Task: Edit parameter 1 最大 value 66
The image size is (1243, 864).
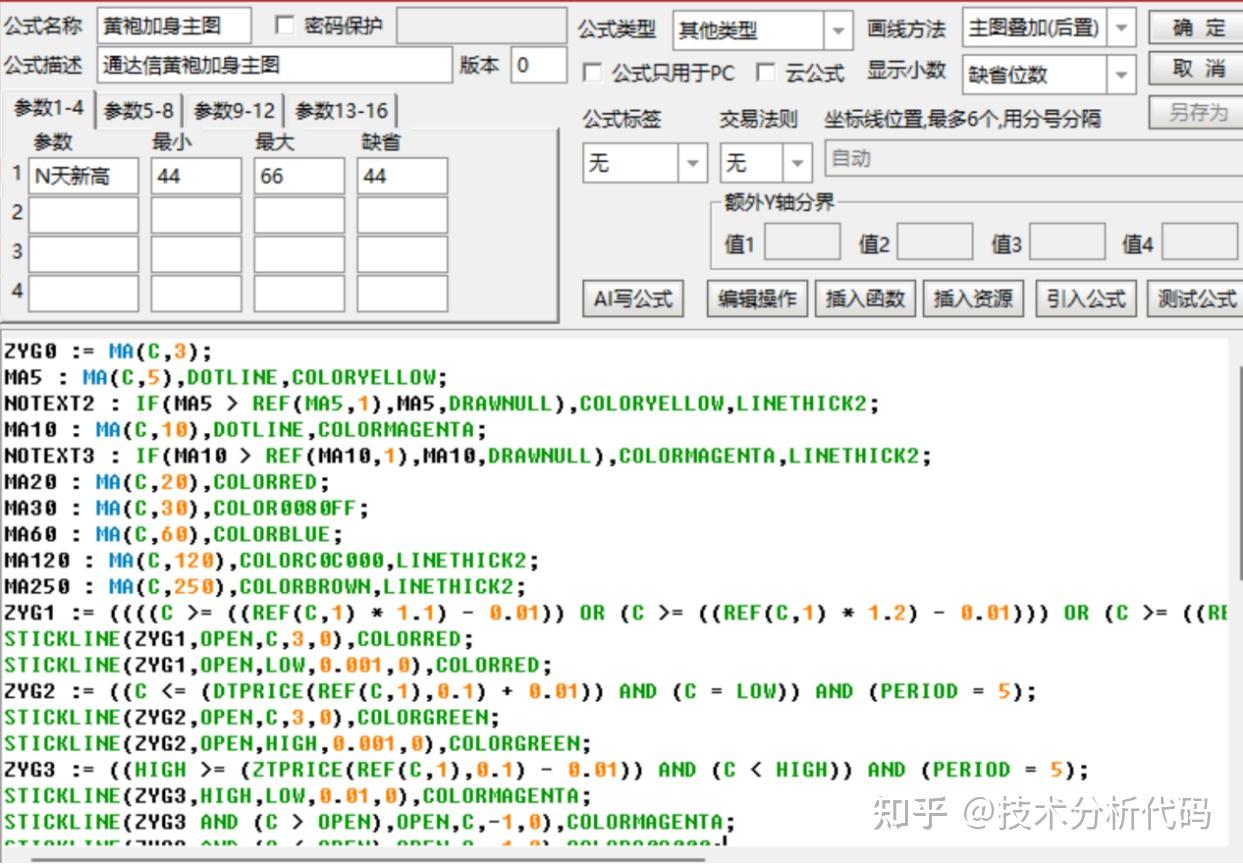Action: tap(299, 176)
